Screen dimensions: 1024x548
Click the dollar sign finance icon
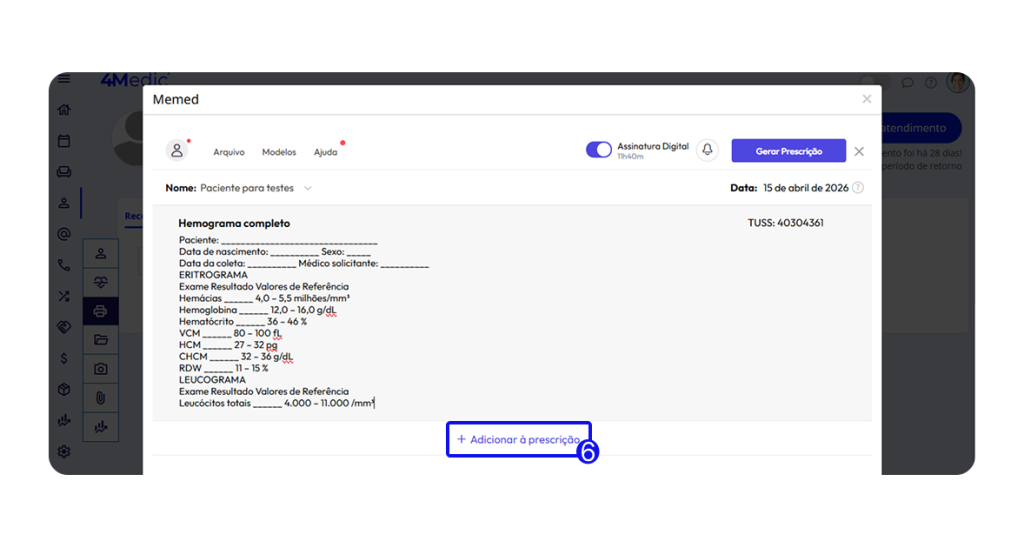pos(64,358)
